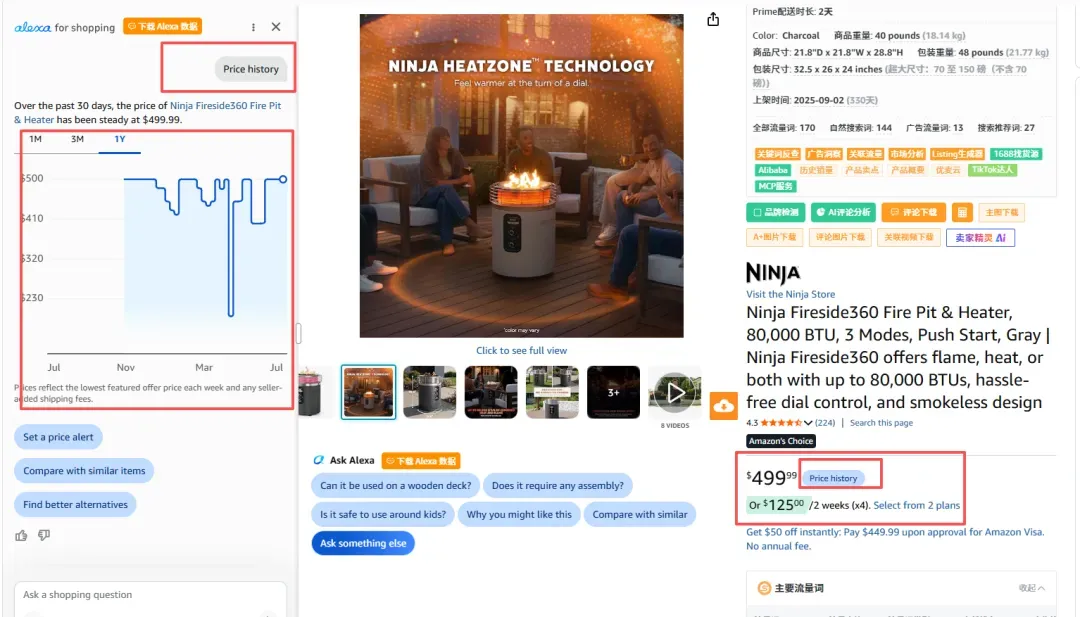Open Select from 2 plans link
This screenshot has width=1080, height=617.
pyautogui.click(x=916, y=505)
